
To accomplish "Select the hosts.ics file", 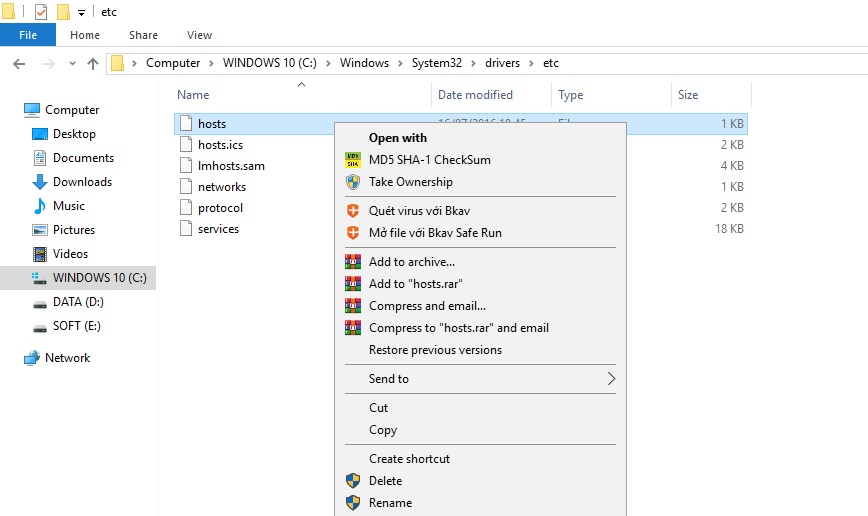I will (x=220, y=145).
